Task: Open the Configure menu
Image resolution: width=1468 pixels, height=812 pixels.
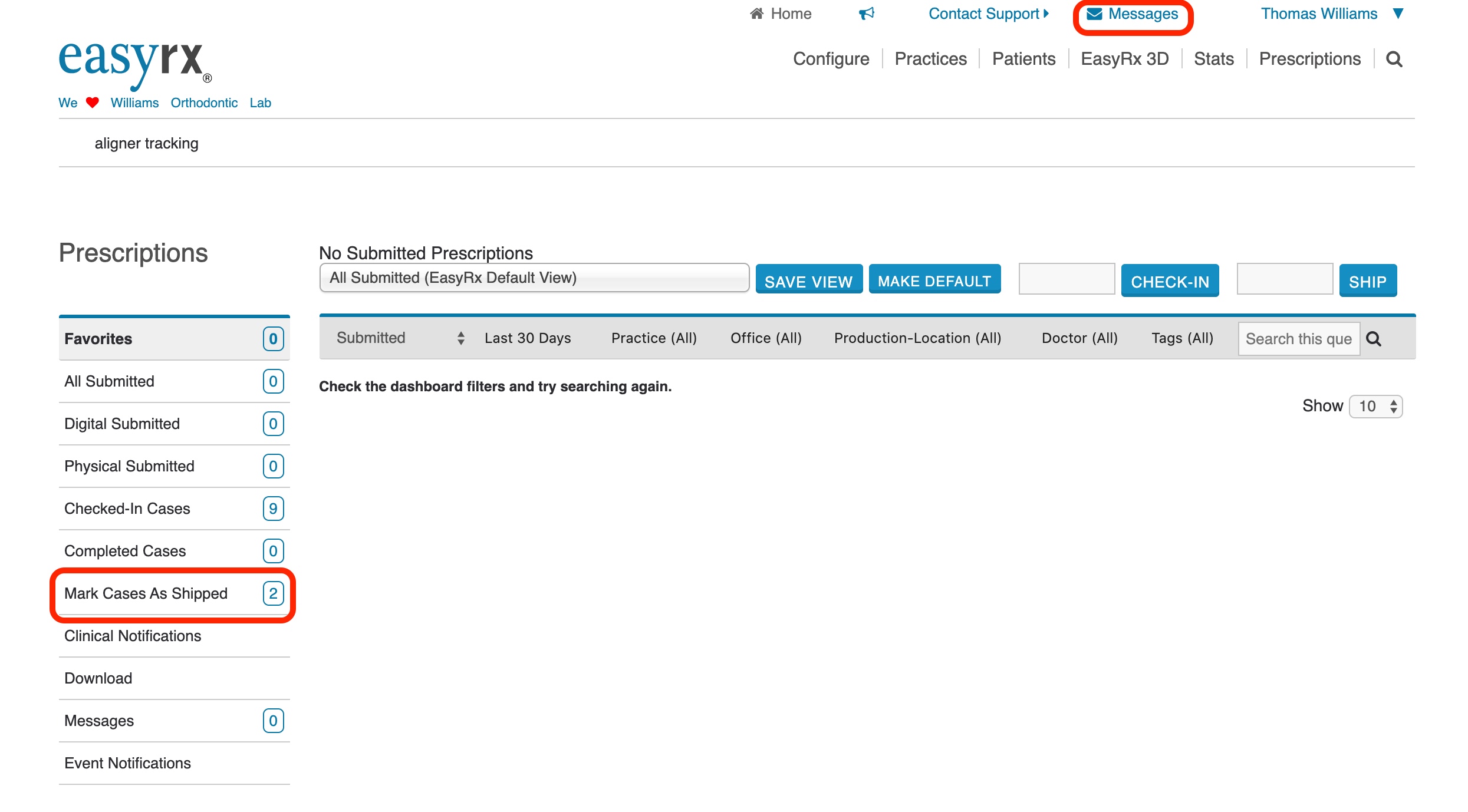Action: coord(831,59)
